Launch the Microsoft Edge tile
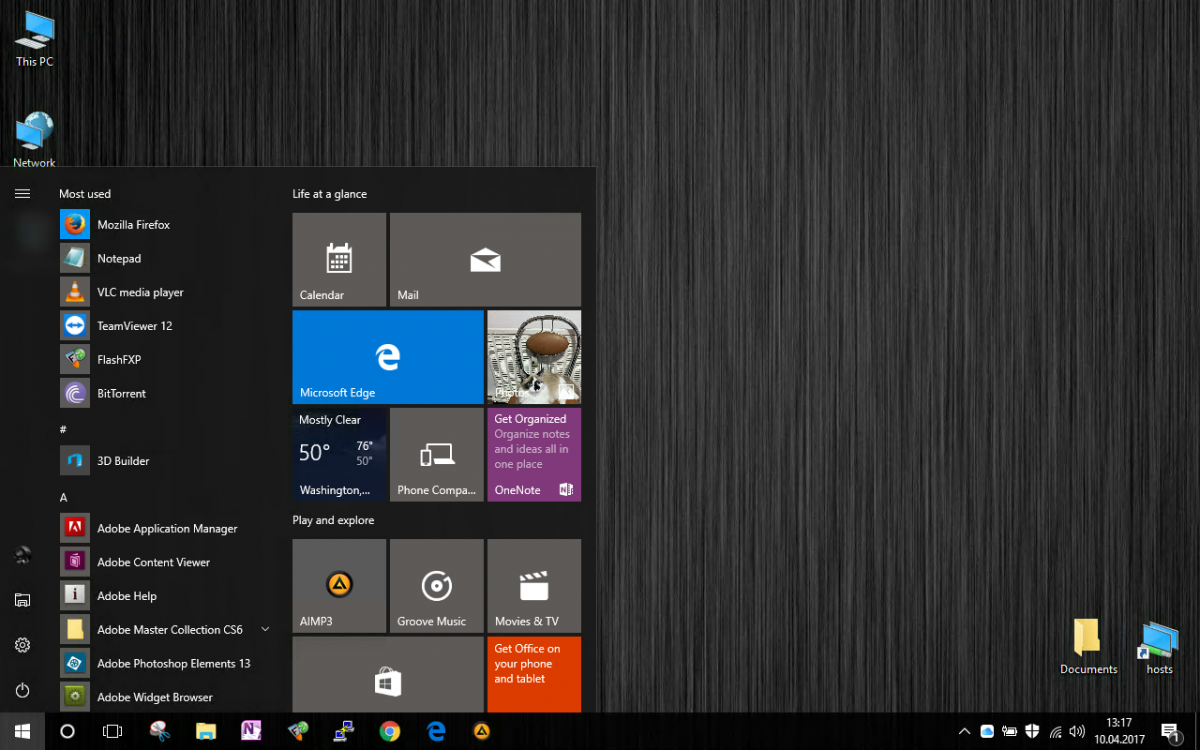 [x=388, y=357]
